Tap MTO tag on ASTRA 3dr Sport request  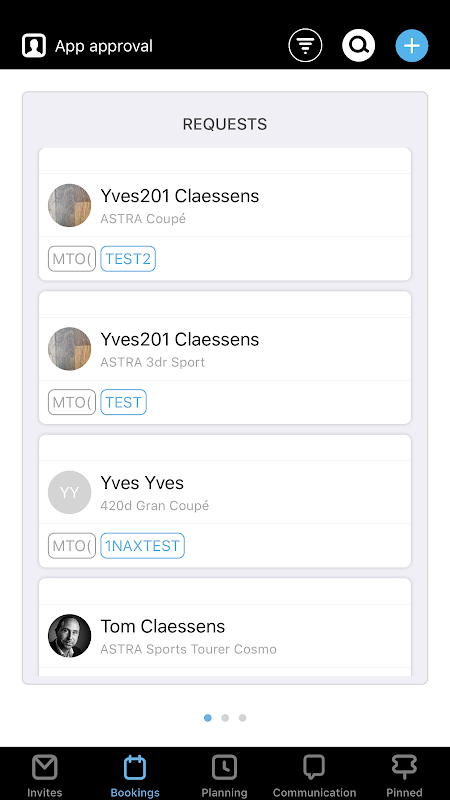(72, 402)
